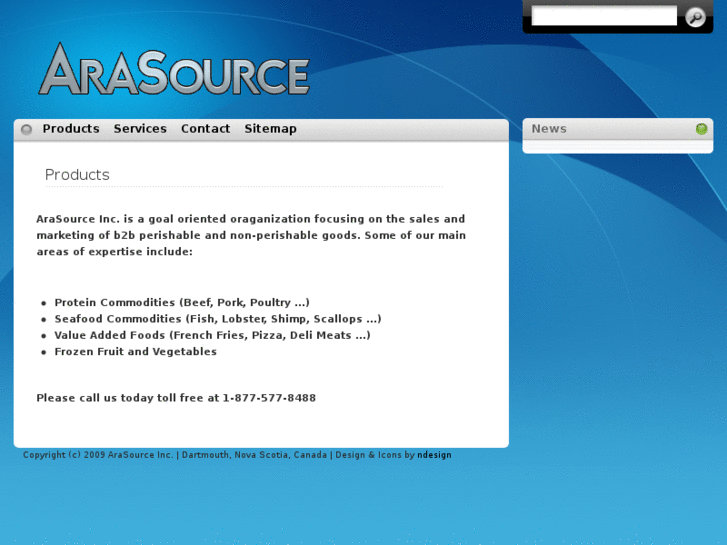Click the Dartmouth, Nova Scotia, Canada text
Screen dimensions: 727x545
coord(254,455)
